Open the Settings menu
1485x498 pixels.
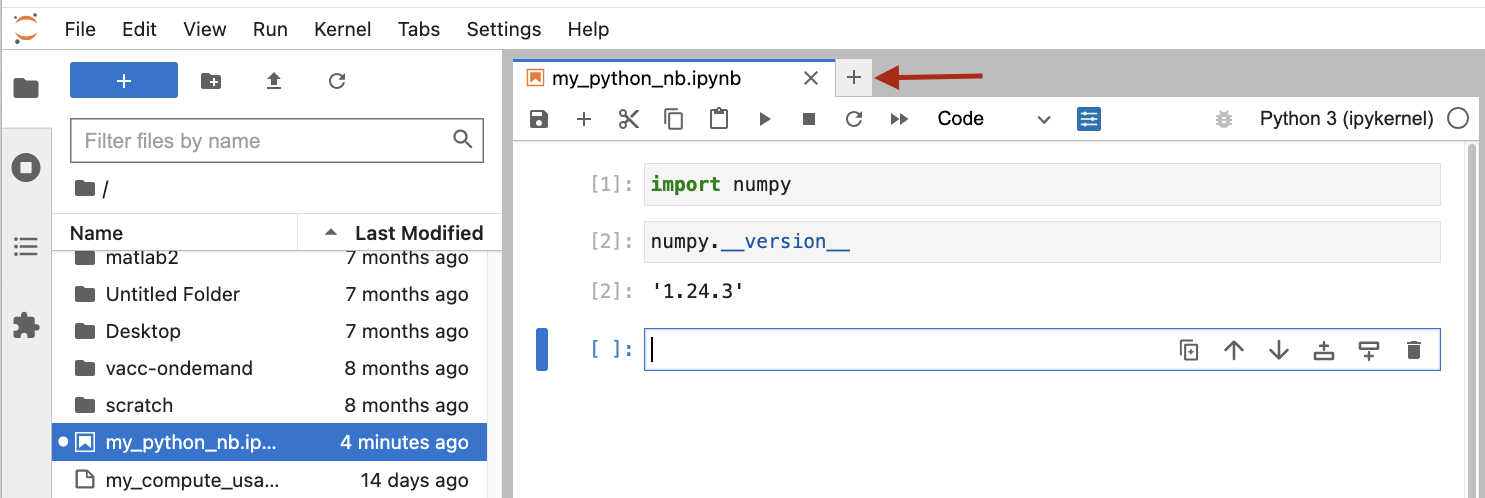pyautogui.click(x=504, y=29)
